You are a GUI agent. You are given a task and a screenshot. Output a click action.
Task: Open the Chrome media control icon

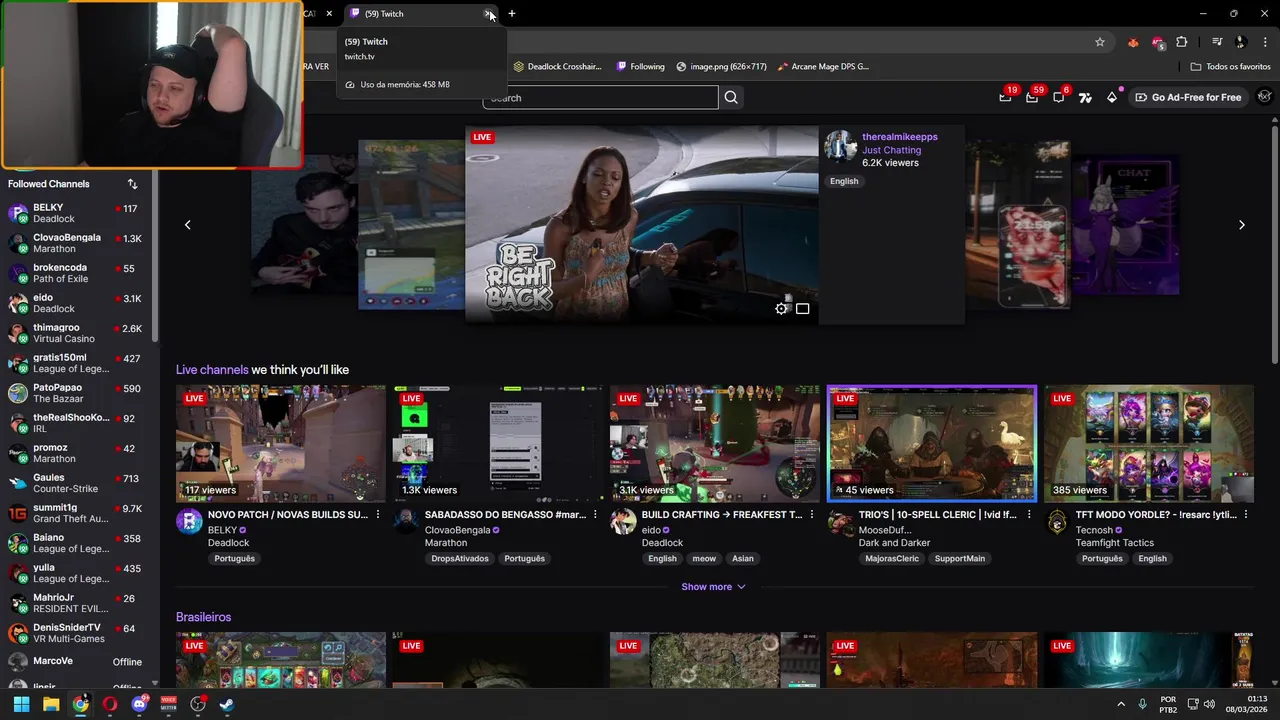pyautogui.click(x=1217, y=42)
